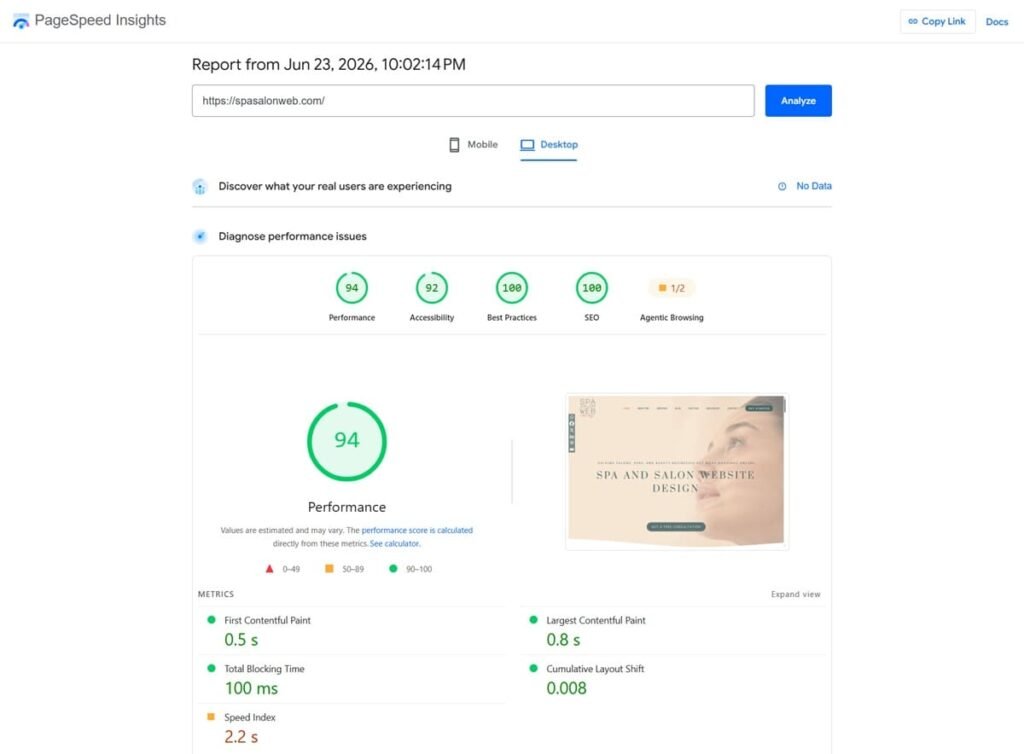This screenshot has width=1024, height=754.
Task: Click the report date 'Jun 23, 2026' text
Action: point(329,64)
